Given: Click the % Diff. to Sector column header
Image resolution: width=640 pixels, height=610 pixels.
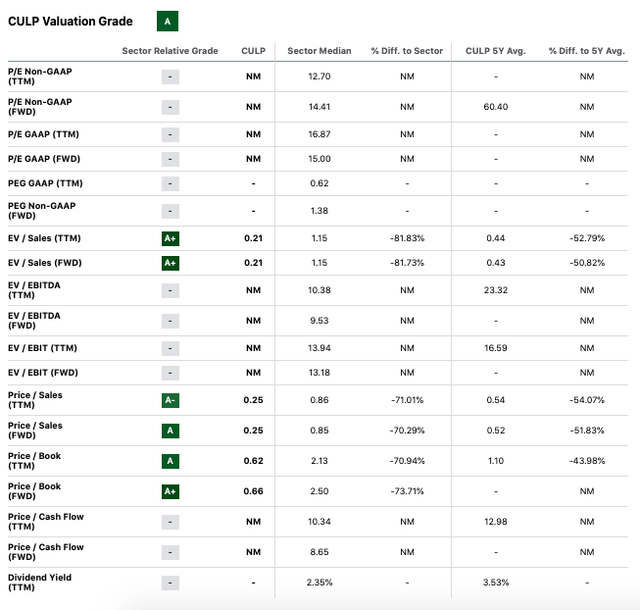Looking at the screenshot, I should click(407, 51).
